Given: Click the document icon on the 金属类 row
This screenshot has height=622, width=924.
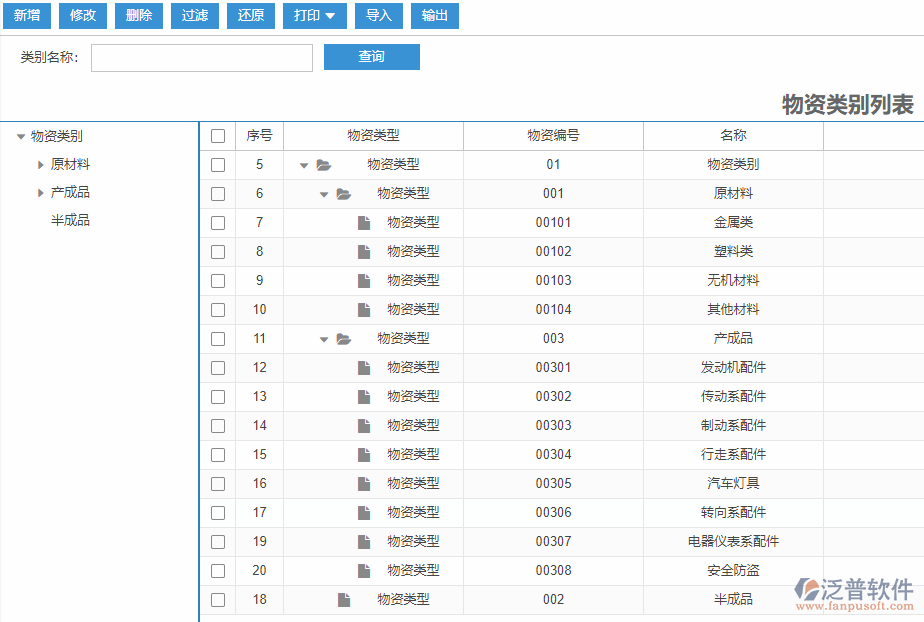Looking at the screenshot, I should [x=363, y=222].
